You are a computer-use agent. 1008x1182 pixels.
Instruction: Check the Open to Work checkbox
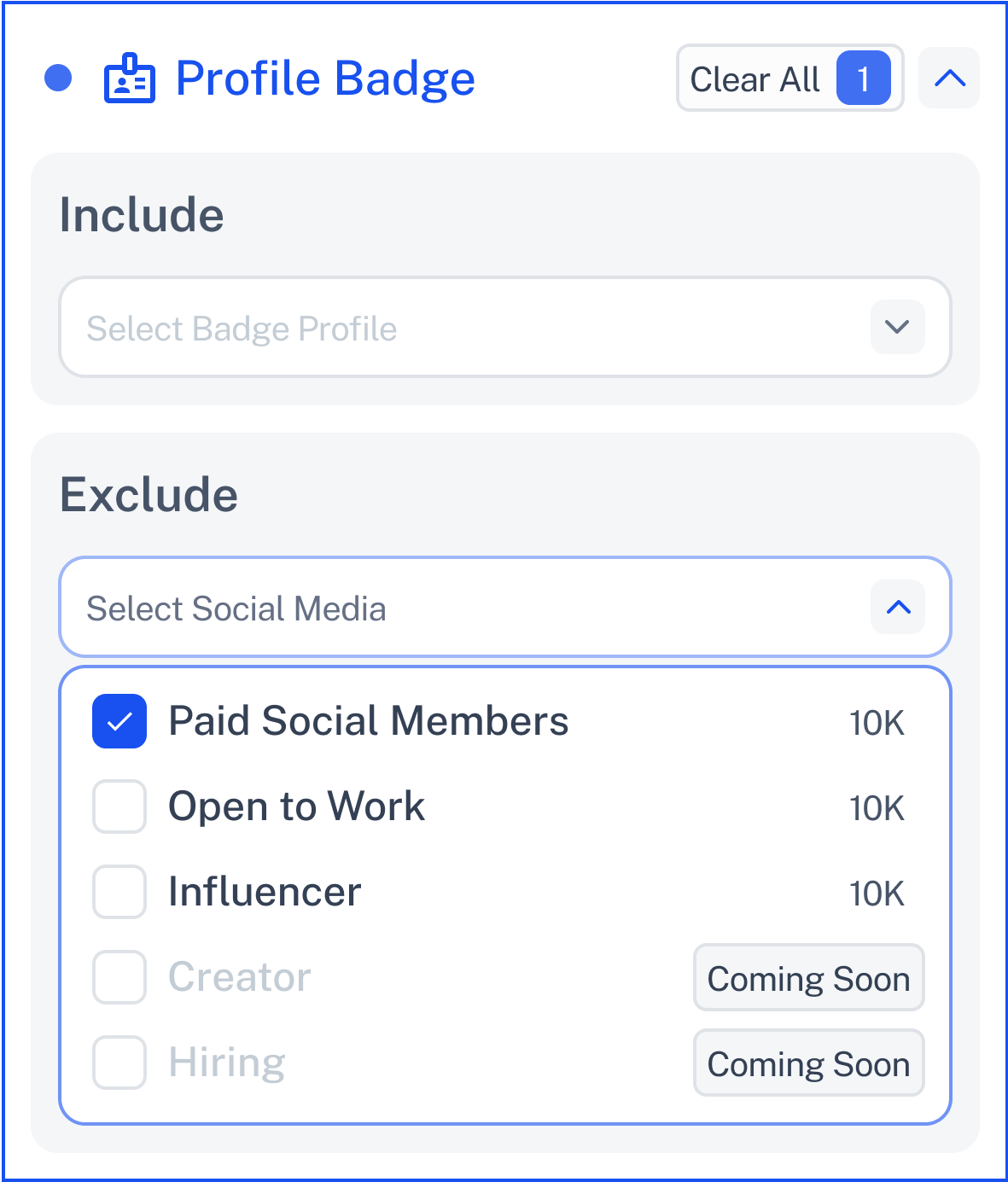click(119, 806)
